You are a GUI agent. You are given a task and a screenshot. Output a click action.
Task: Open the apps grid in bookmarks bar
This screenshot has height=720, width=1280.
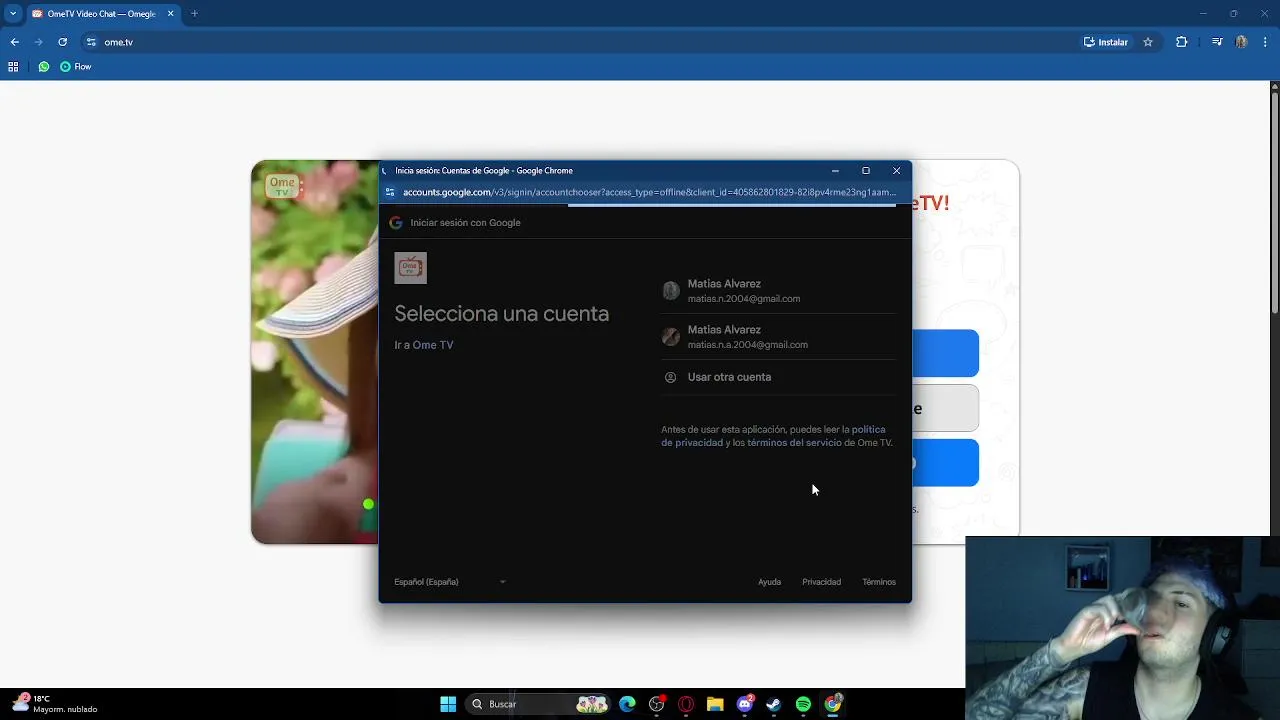coord(13,67)
